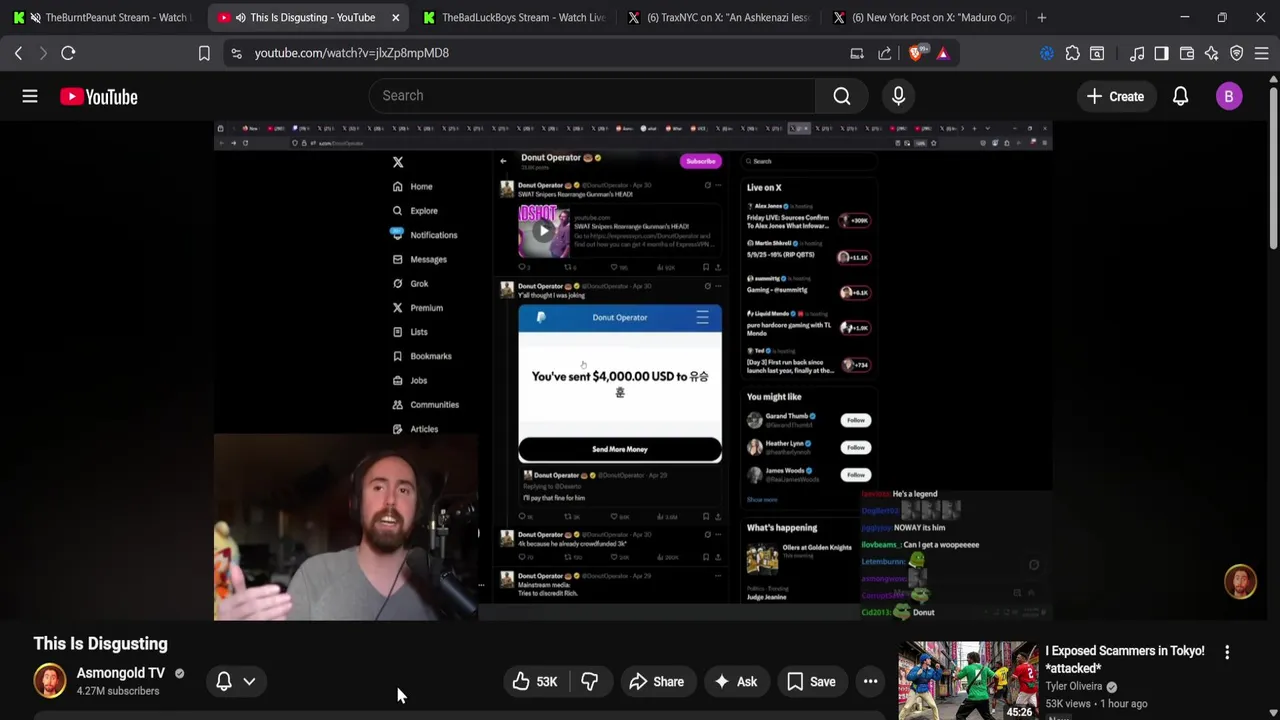Click the Ask button
Image resolution: width=1280 pixels, height=720 pixels.
pyautogui.click(x=735, y=682)
